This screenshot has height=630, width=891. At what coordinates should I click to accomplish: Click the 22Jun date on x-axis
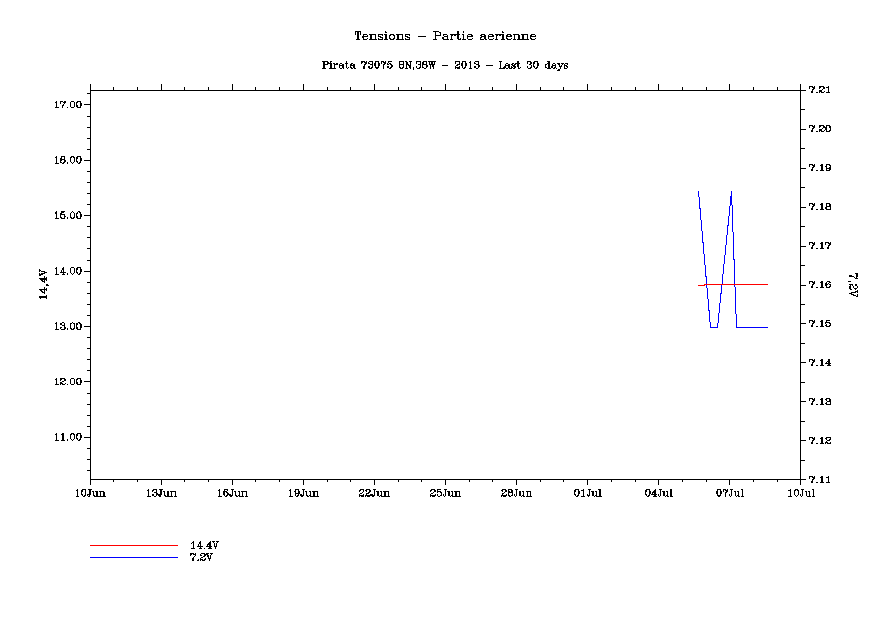point(374,493)
